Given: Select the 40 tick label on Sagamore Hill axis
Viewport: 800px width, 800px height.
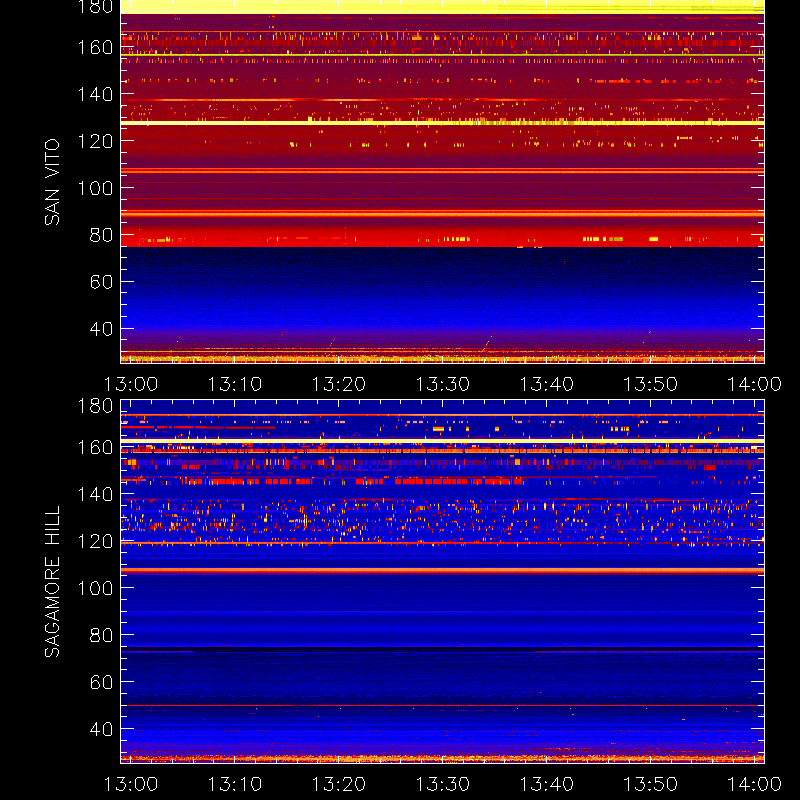Looking at the screenshot, I should [101, 729].
